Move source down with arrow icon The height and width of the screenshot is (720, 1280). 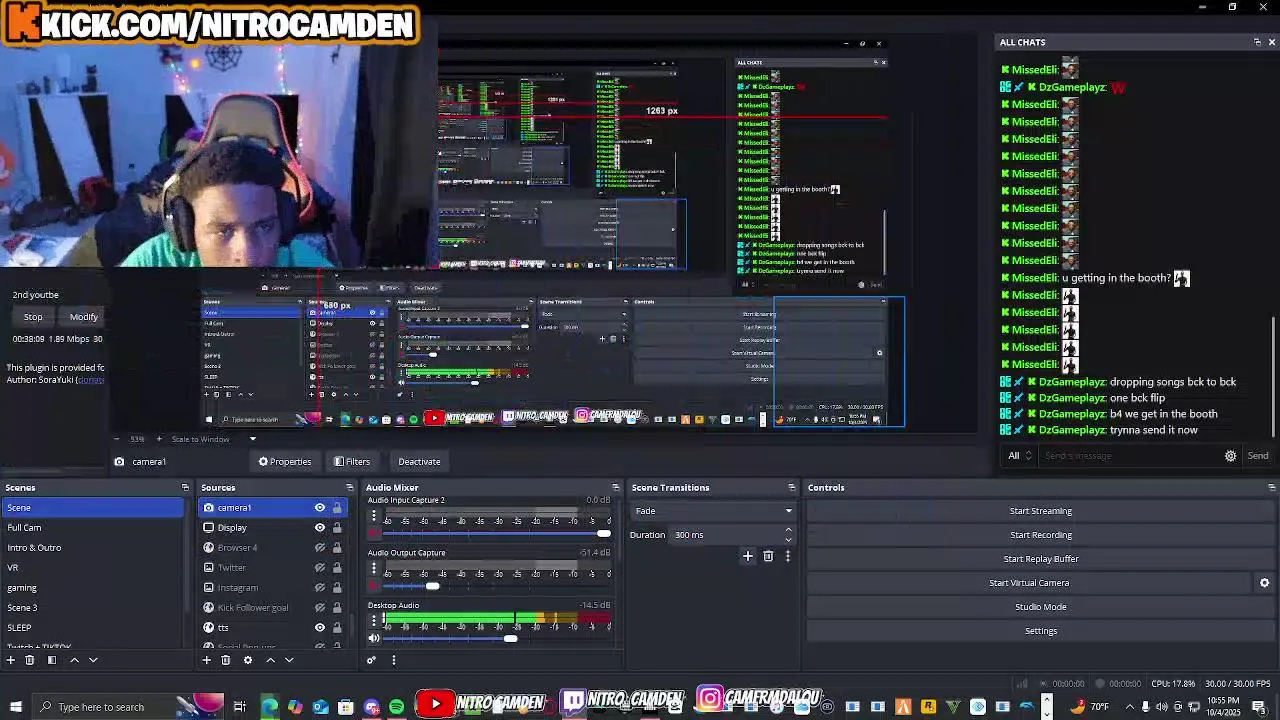pyautogui.click(x=289, y=660)
